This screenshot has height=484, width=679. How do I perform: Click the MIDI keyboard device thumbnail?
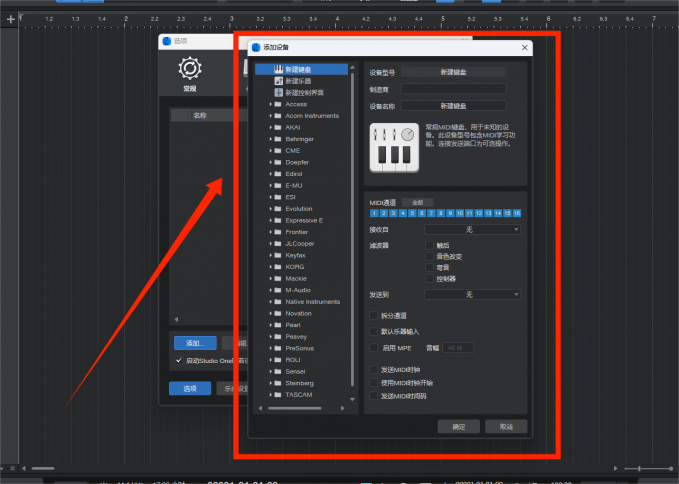click(394, 148)
